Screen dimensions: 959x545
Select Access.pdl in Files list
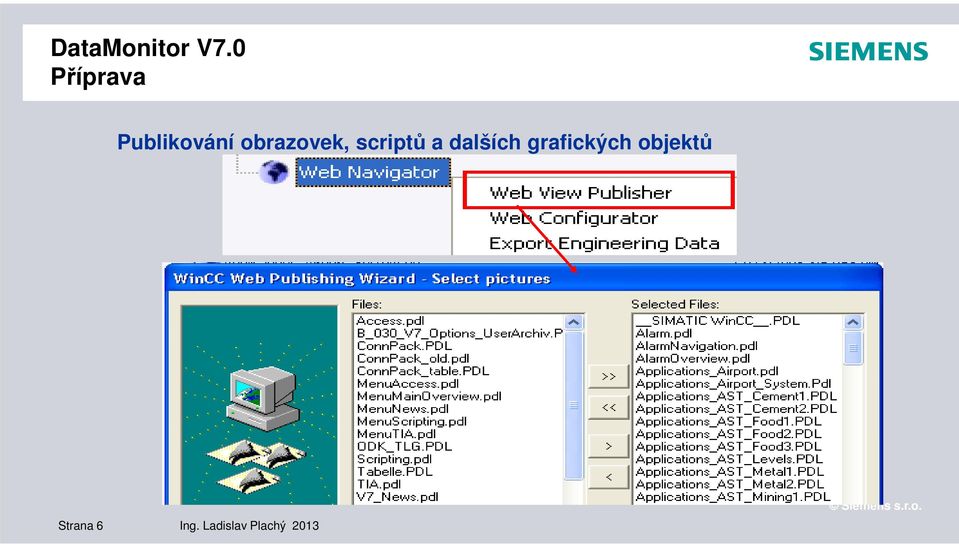point(390,321)
